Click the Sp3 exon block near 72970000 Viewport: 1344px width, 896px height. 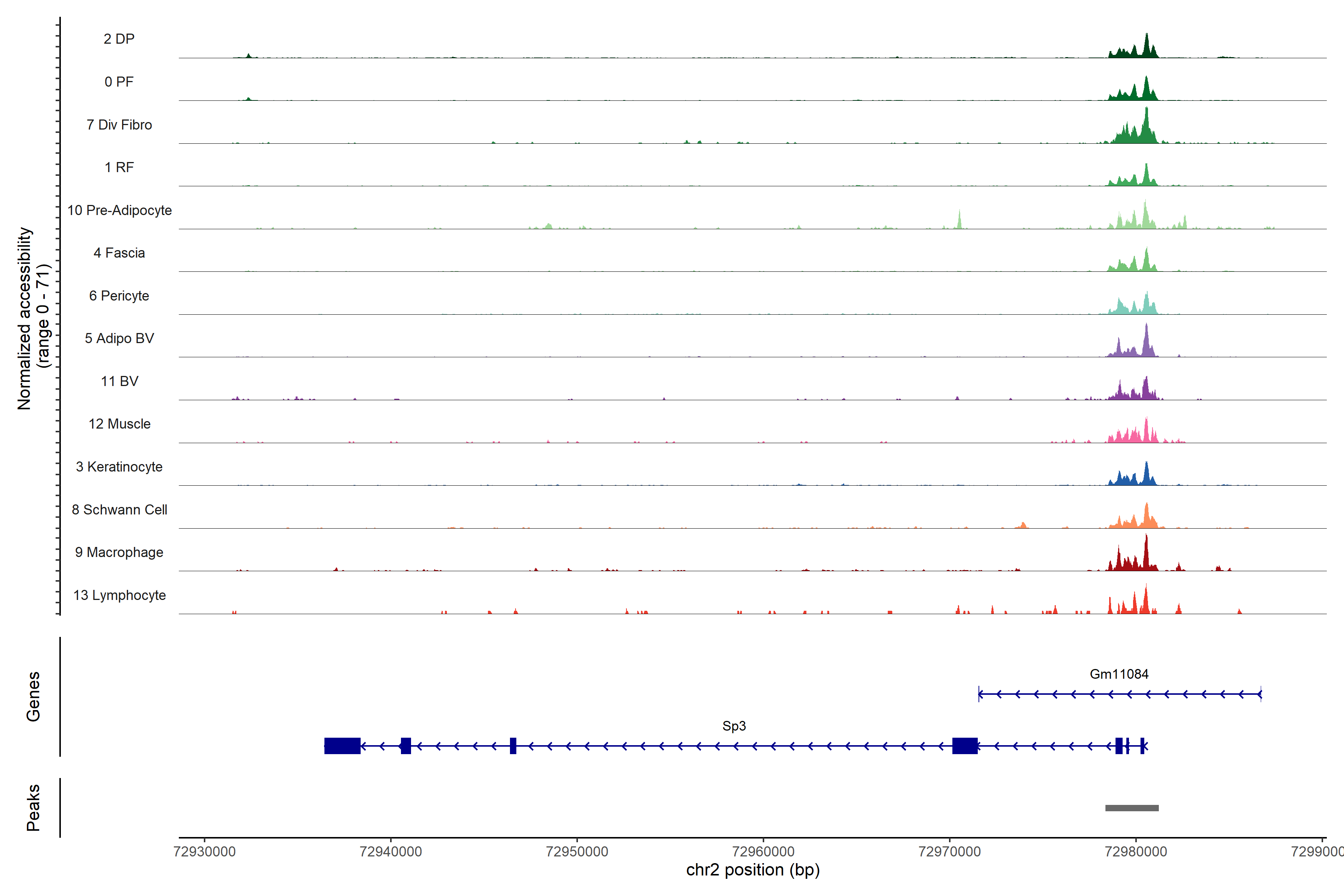click(x=965, y=746)
